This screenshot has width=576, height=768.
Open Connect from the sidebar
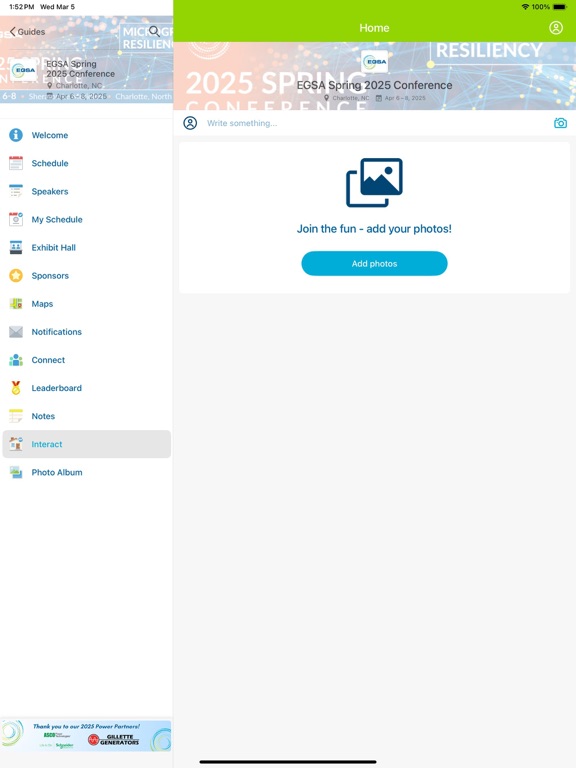(x=87, y=360)
